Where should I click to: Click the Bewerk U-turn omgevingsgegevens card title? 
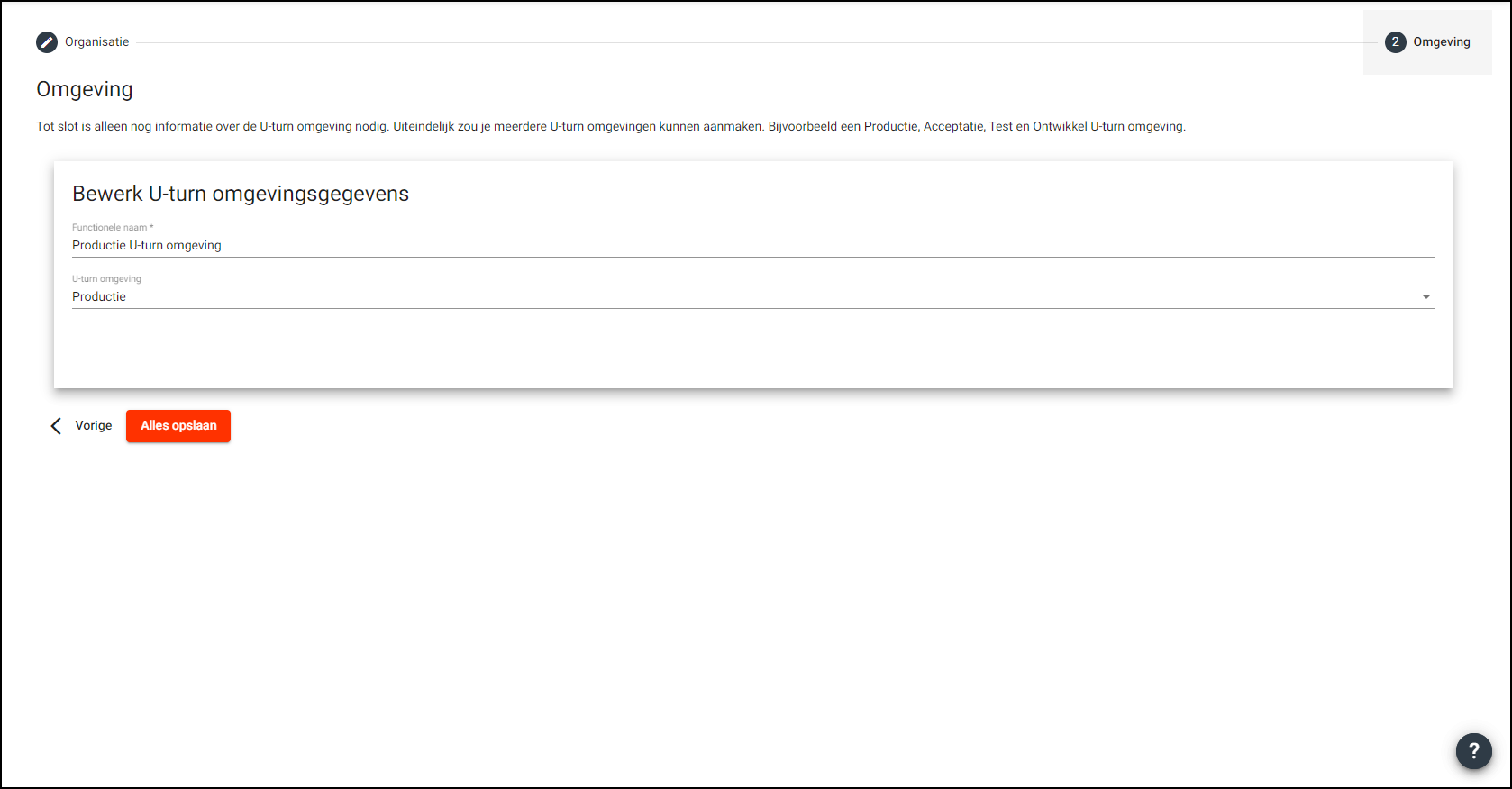[241, 194]
